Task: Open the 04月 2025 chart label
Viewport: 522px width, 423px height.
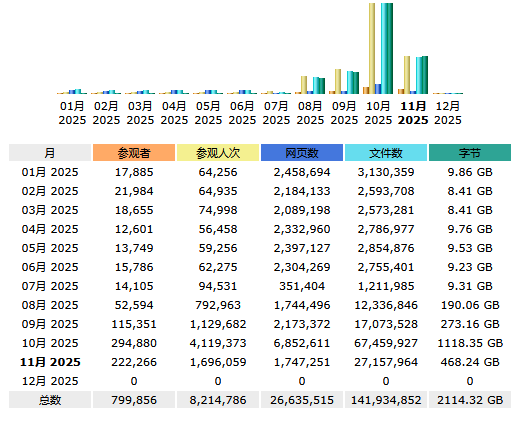Action: [174, 113]
